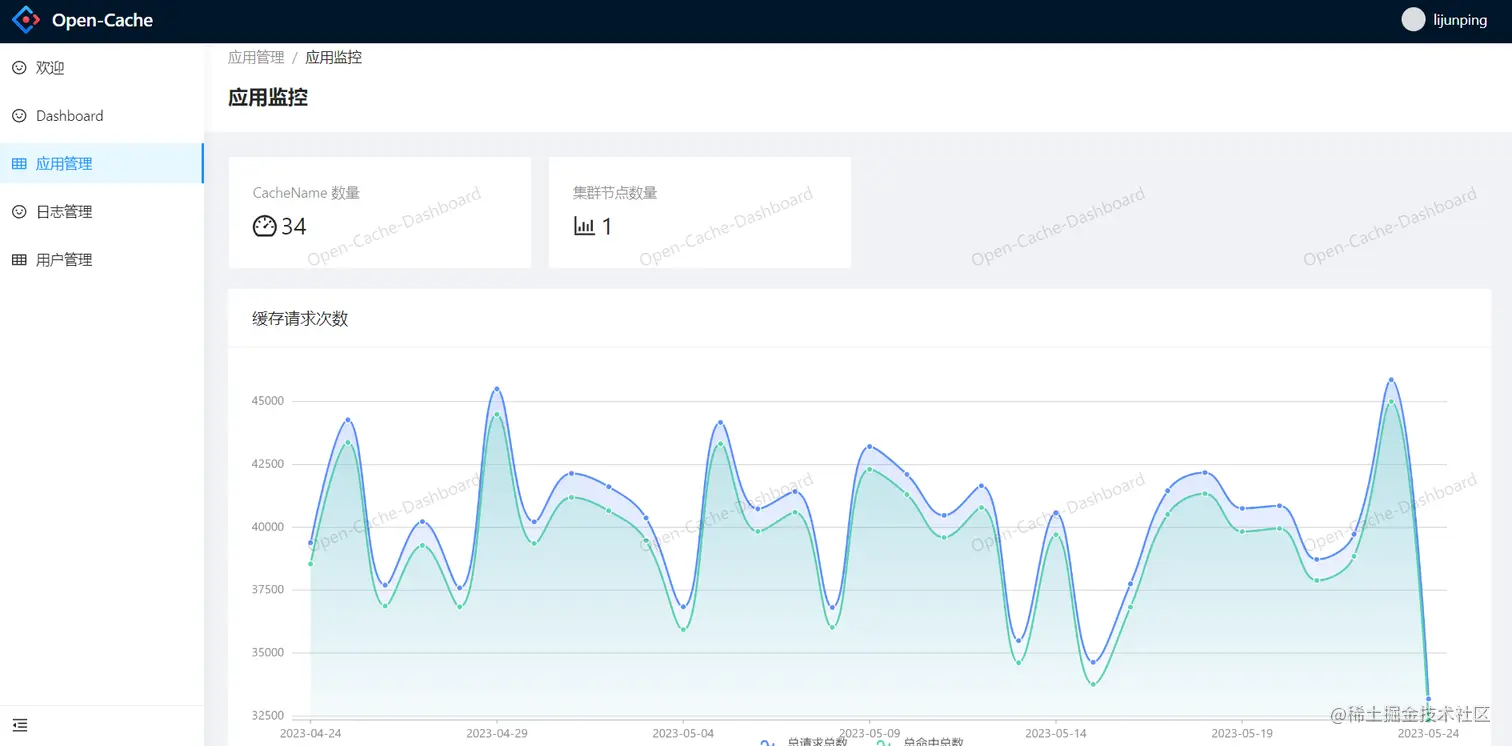Click the bar chart icon in 集群节点数量 card
The height and width of the screenshot is (746, 1512).
(584, 226)
